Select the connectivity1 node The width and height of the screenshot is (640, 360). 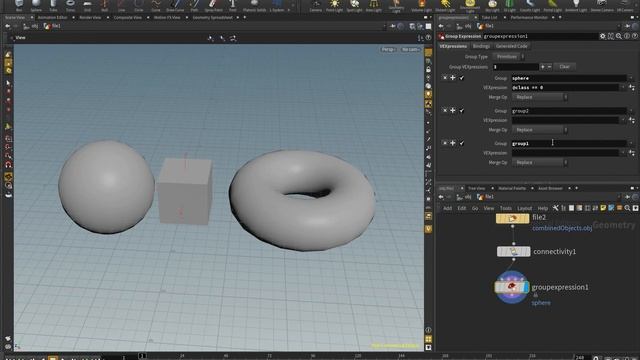click(x=513, y=251)
